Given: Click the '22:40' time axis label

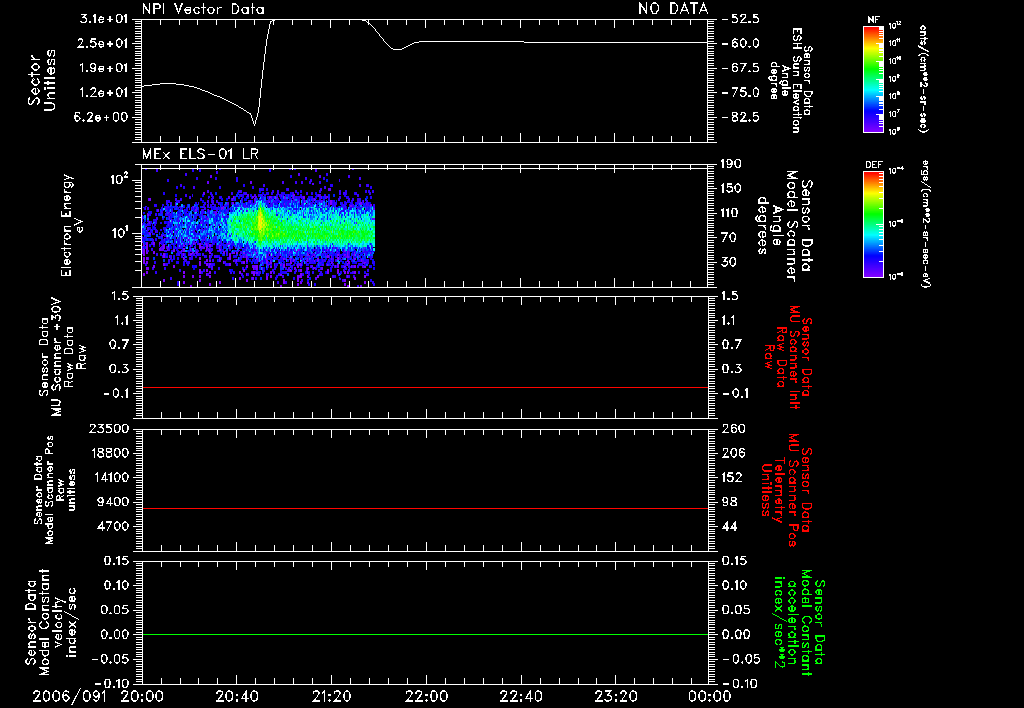Looking at the screenshot, I should 520,697.
